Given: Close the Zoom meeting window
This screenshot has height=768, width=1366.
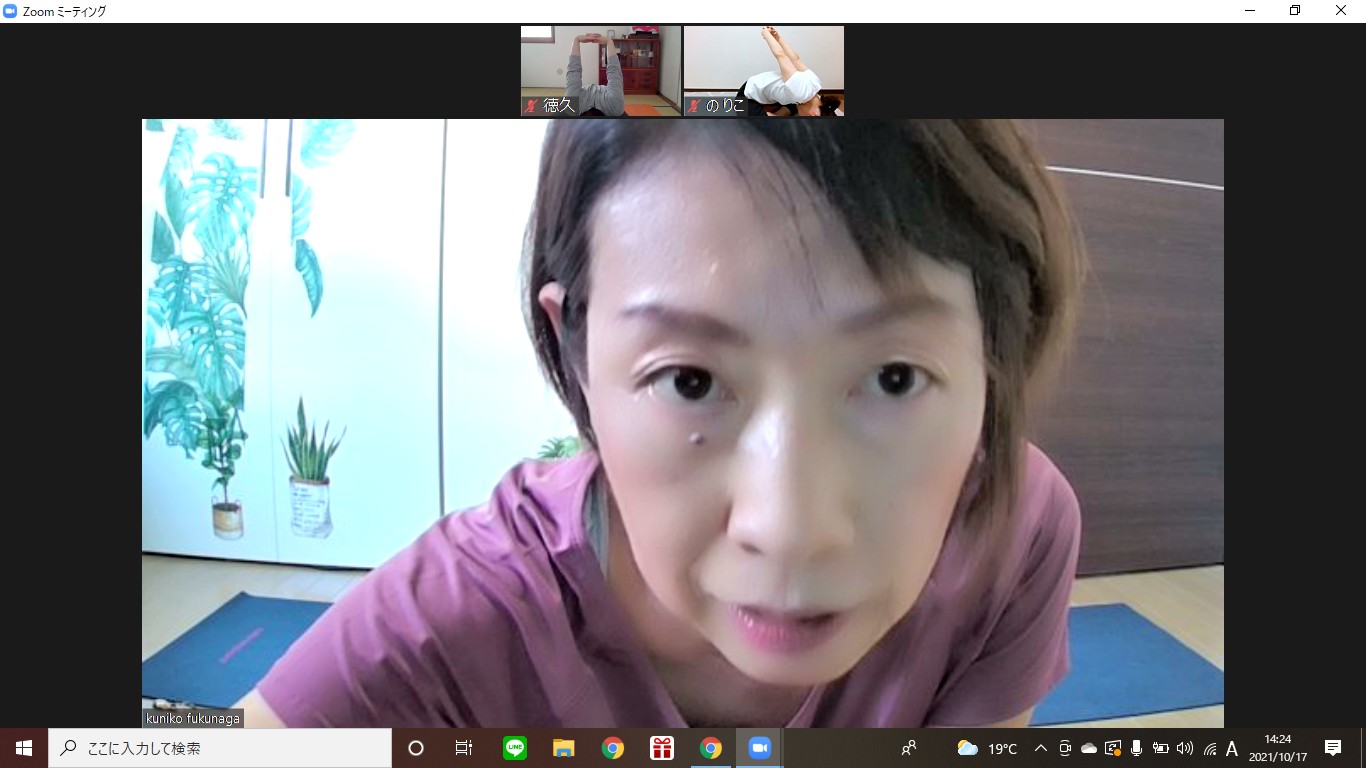Looking at the screenshot, I should pos(1341,11).
